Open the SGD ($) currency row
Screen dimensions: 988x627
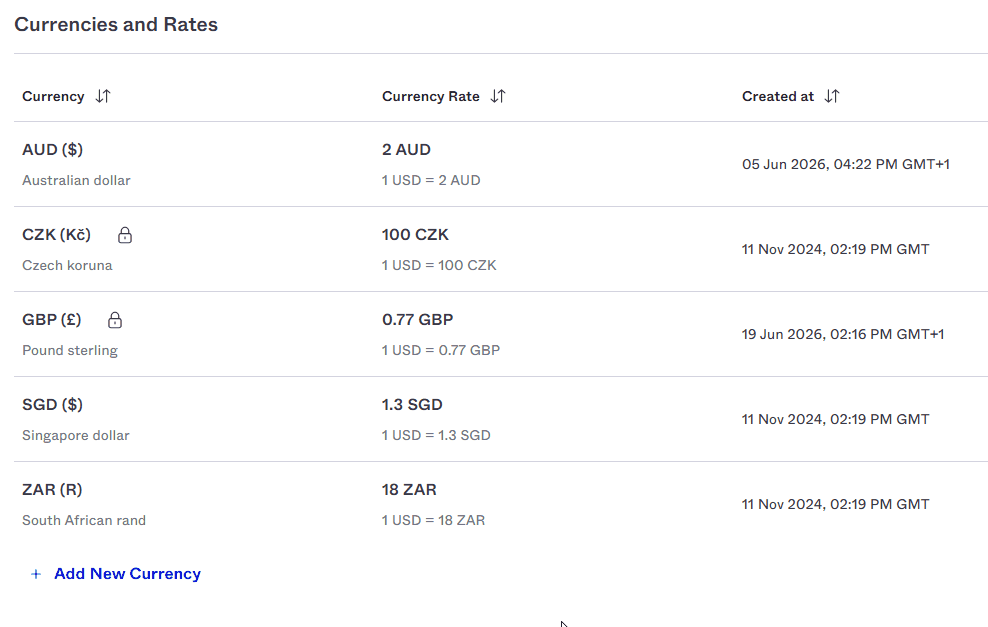click(x=501, y=420)
